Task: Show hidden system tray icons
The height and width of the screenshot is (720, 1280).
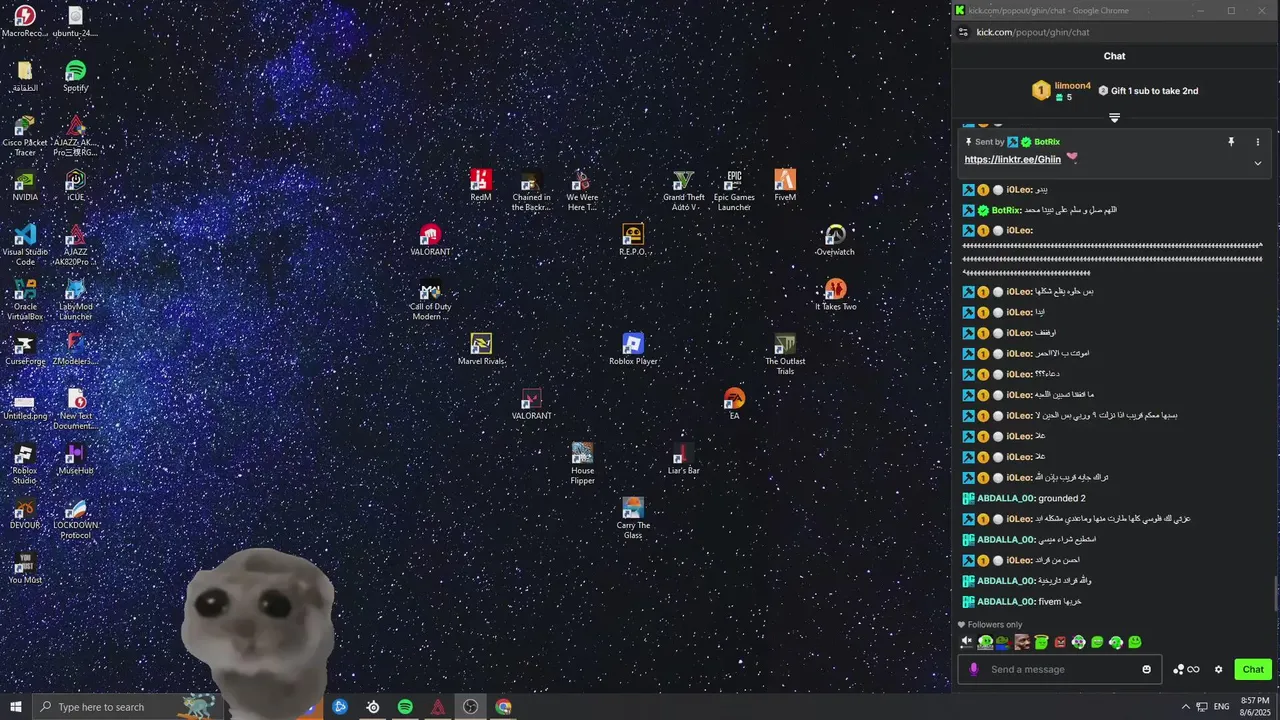Action: (1186, 707)
